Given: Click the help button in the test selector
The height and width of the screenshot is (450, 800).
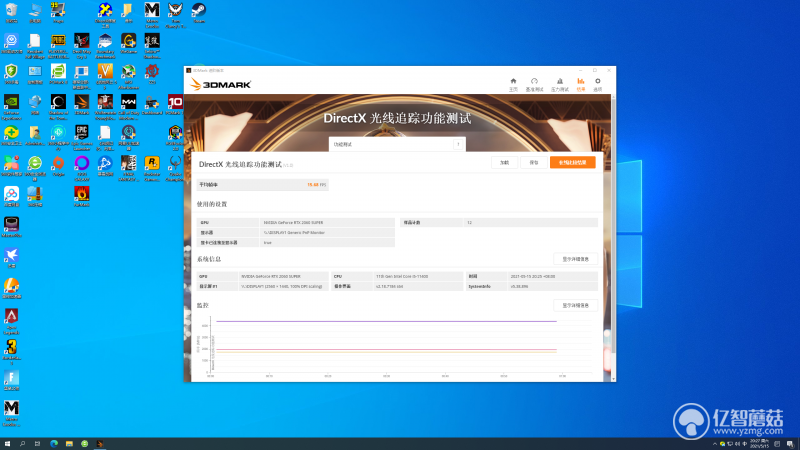Looking at the screenshot, I should (458, 144).
